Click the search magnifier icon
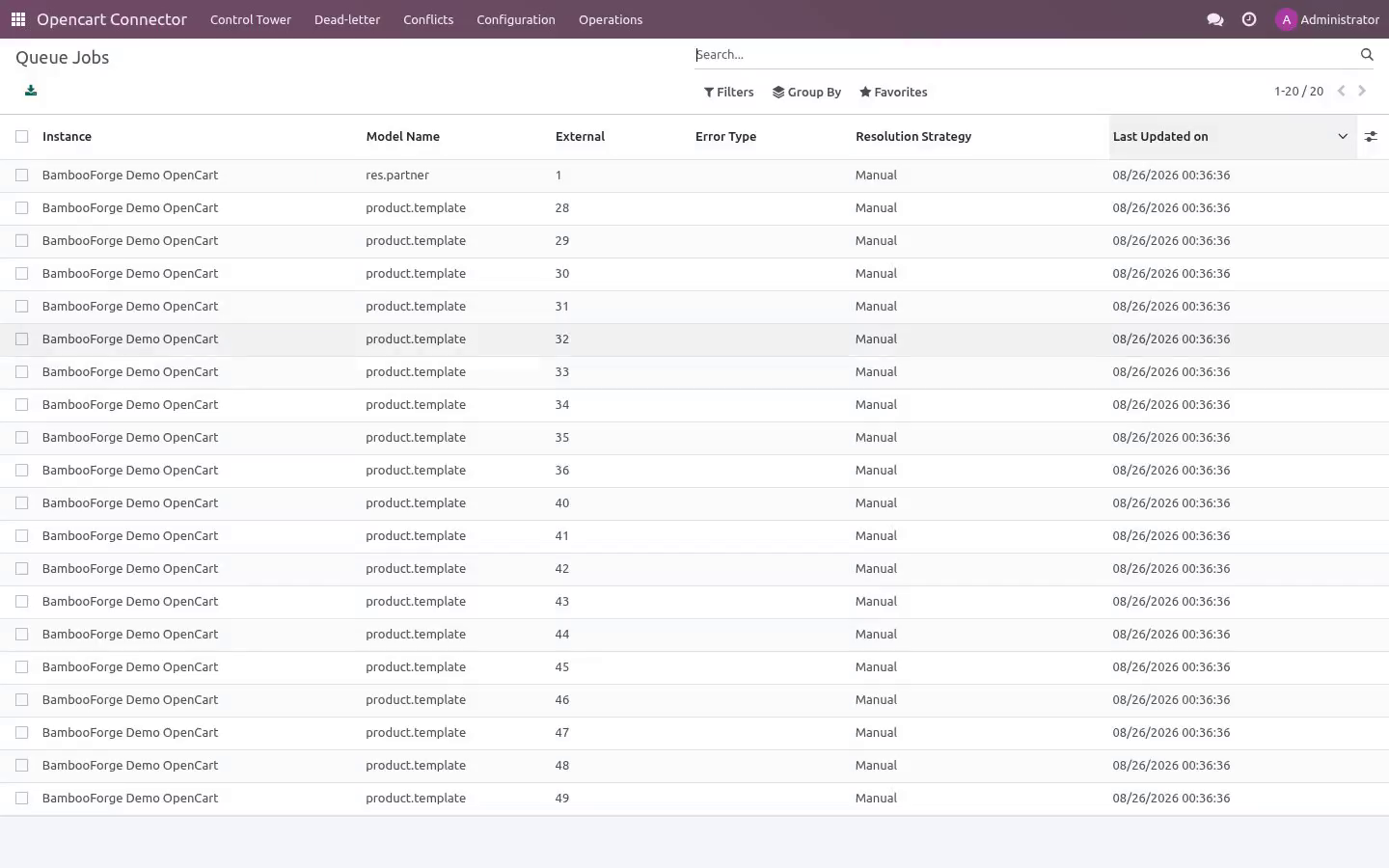Viewport: 1389px width, 868px height. (1367, 55)
